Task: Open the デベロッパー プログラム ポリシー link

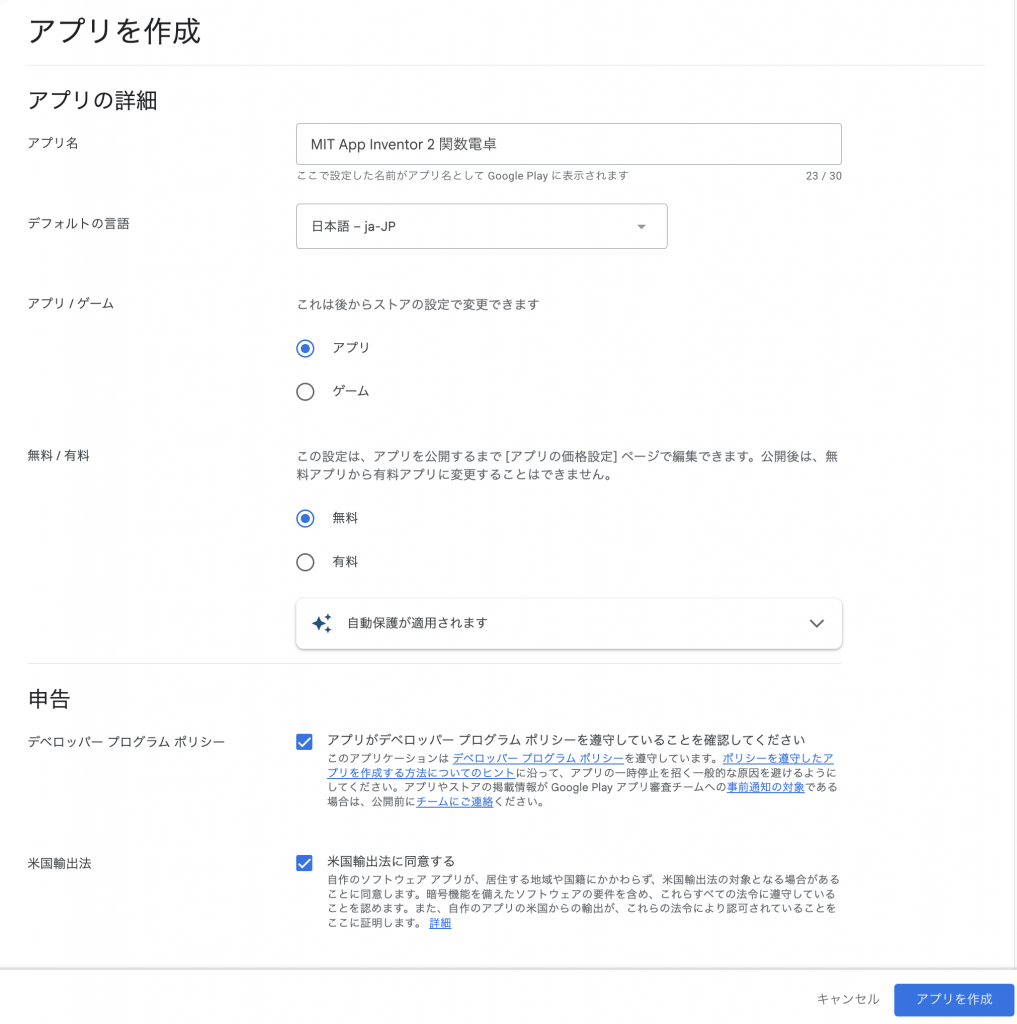Action: (x=537, y=759)
